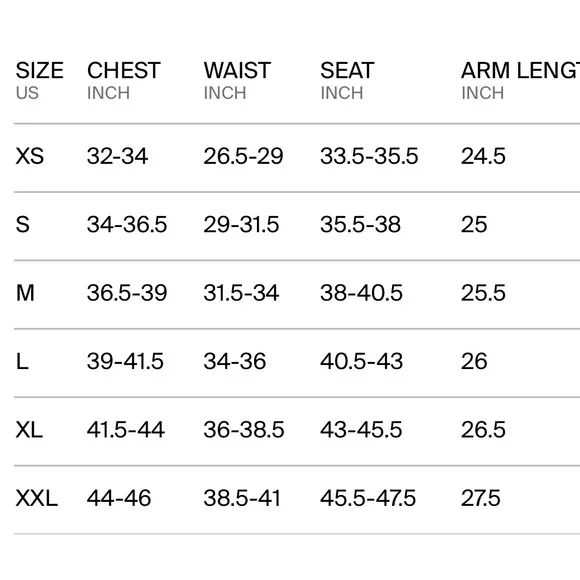Click the XXL size row label
The image size is (580, 580).
[x=37, y=498]
